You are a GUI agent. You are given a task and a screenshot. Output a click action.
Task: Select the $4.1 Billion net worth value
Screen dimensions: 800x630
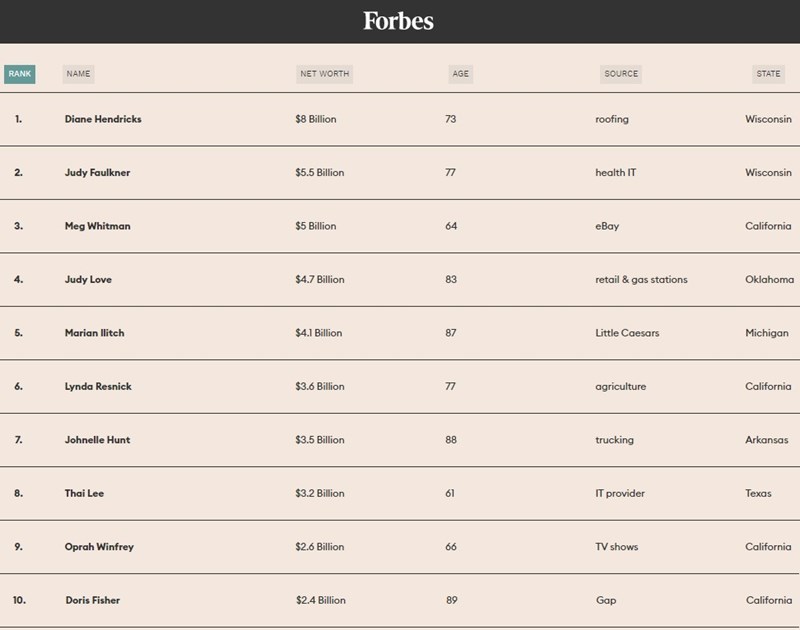[319, 333]
